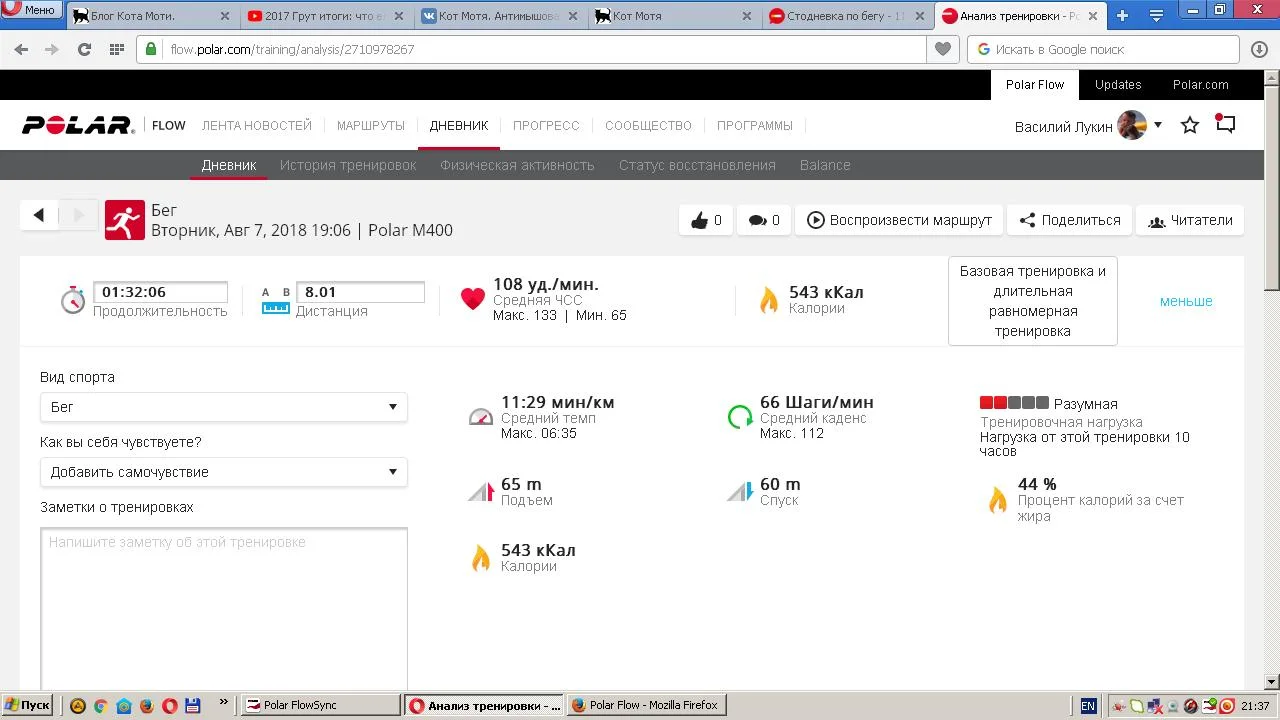This screenshot has height=720, width=1280.
Task: Click the Поделиться button
Action: [1069, 220]
